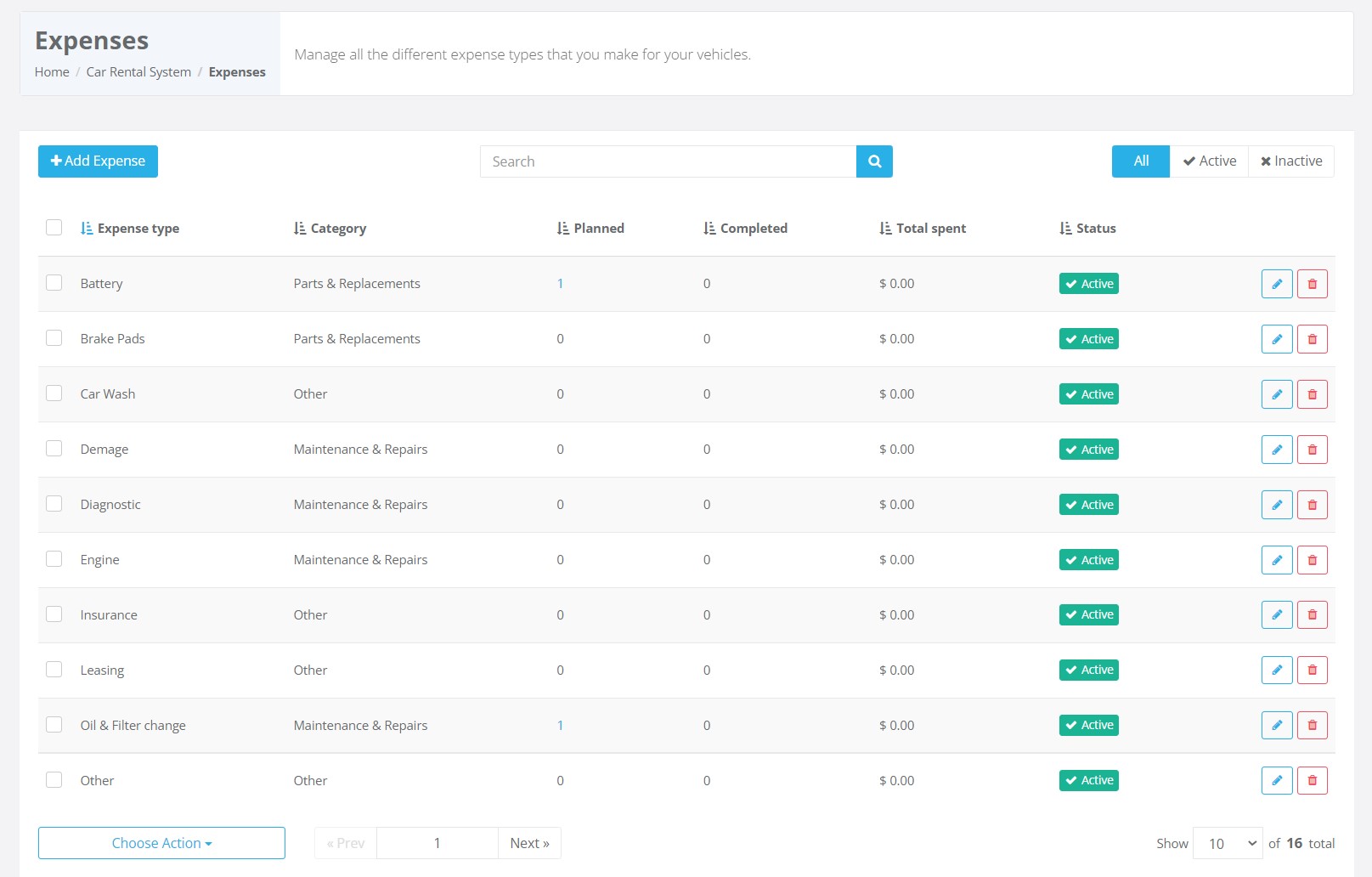
Task: Delete the Demage expense
Action: (x=1313, y=450)
